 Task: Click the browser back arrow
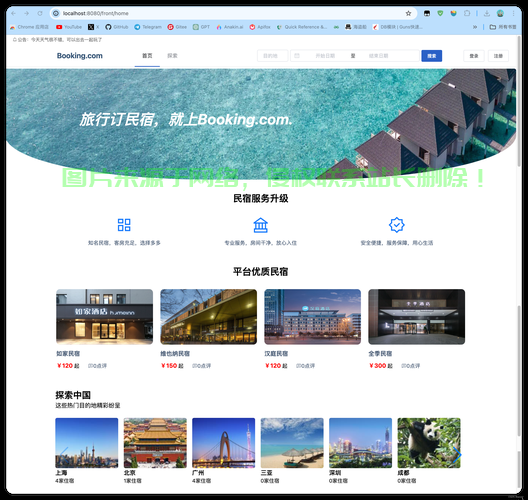tap(13, 13)
